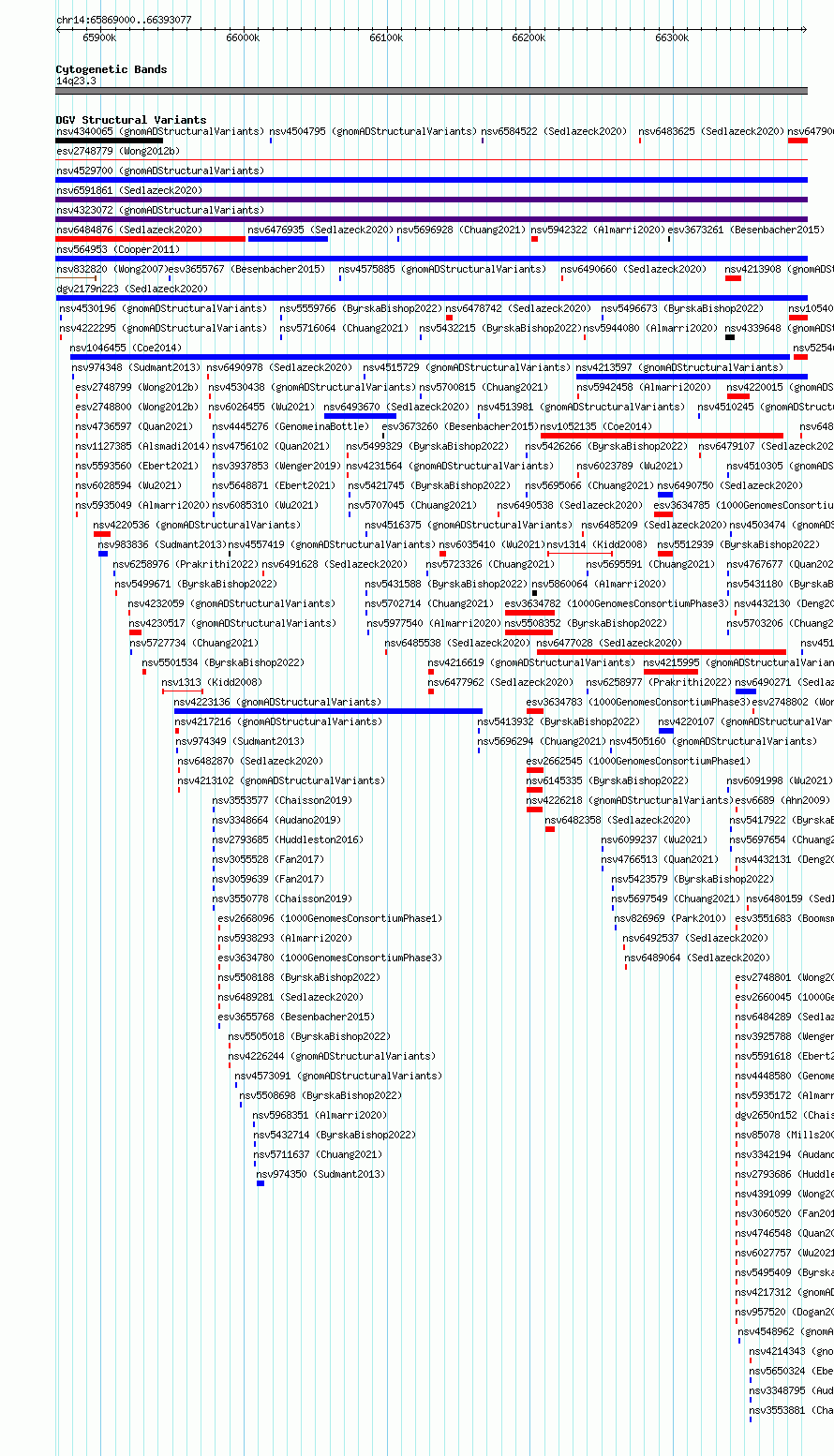The width and height of the screenshot is (834, 1456).
Task: Select the blue bar of nsv4529700
Action: pos(431,180)
